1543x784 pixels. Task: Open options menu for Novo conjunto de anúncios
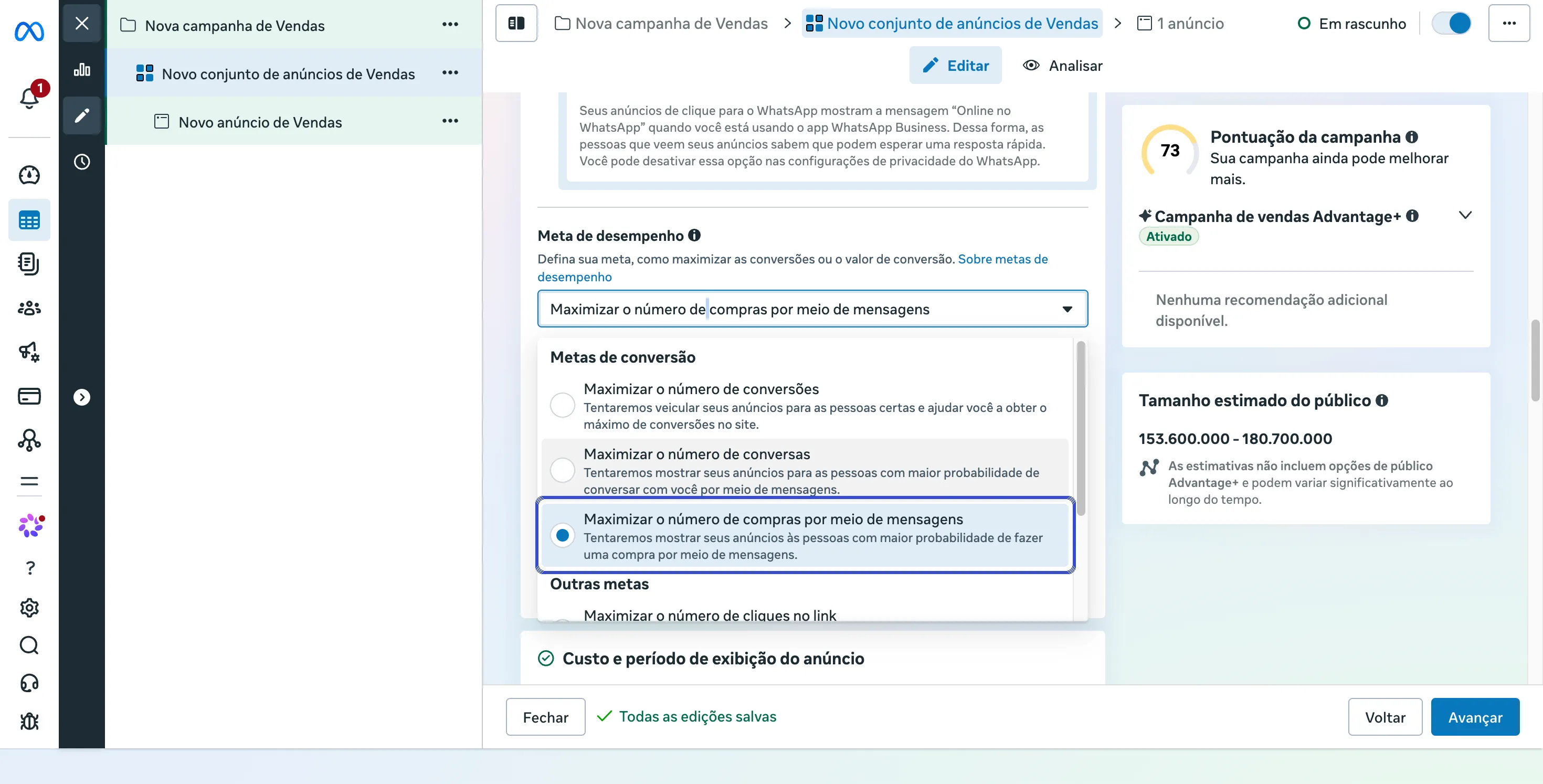point(450,72)
